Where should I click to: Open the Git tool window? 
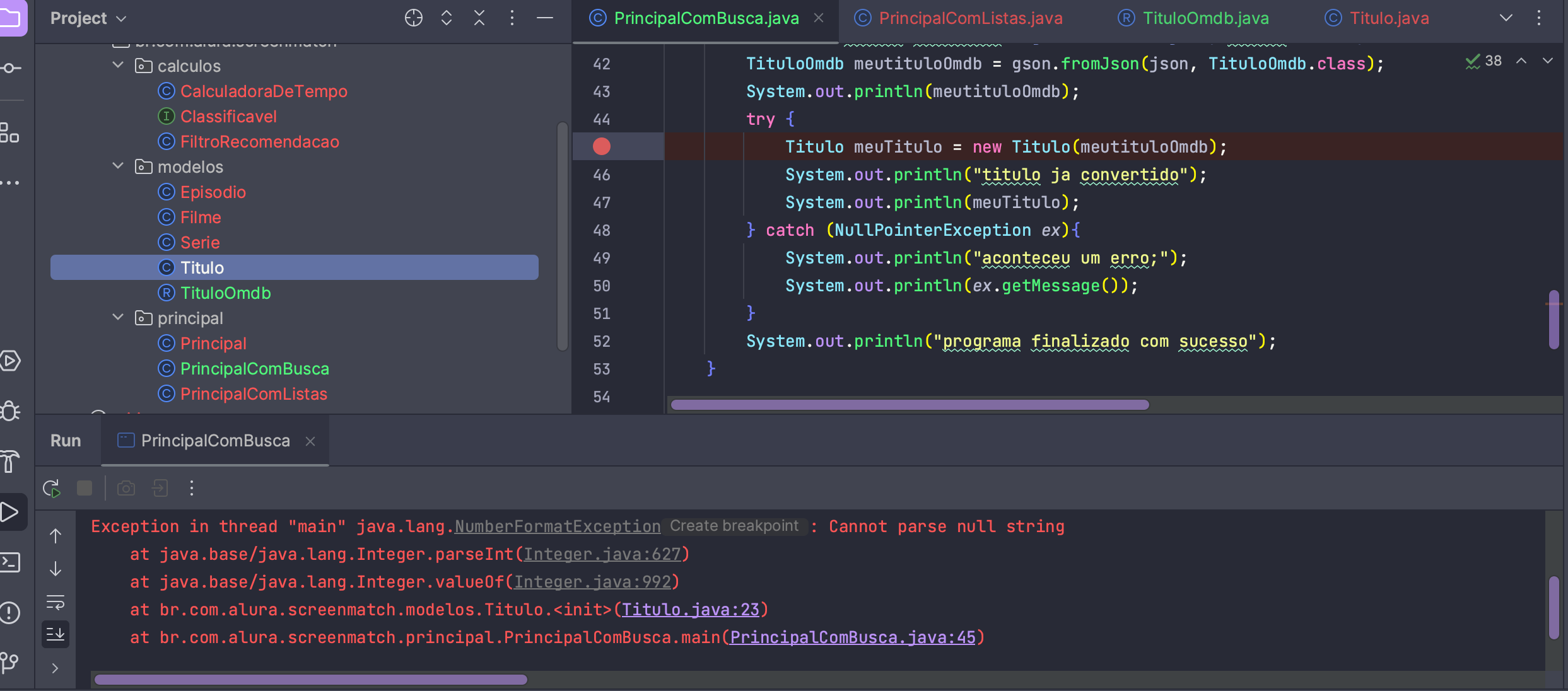(x=10, y=662)
